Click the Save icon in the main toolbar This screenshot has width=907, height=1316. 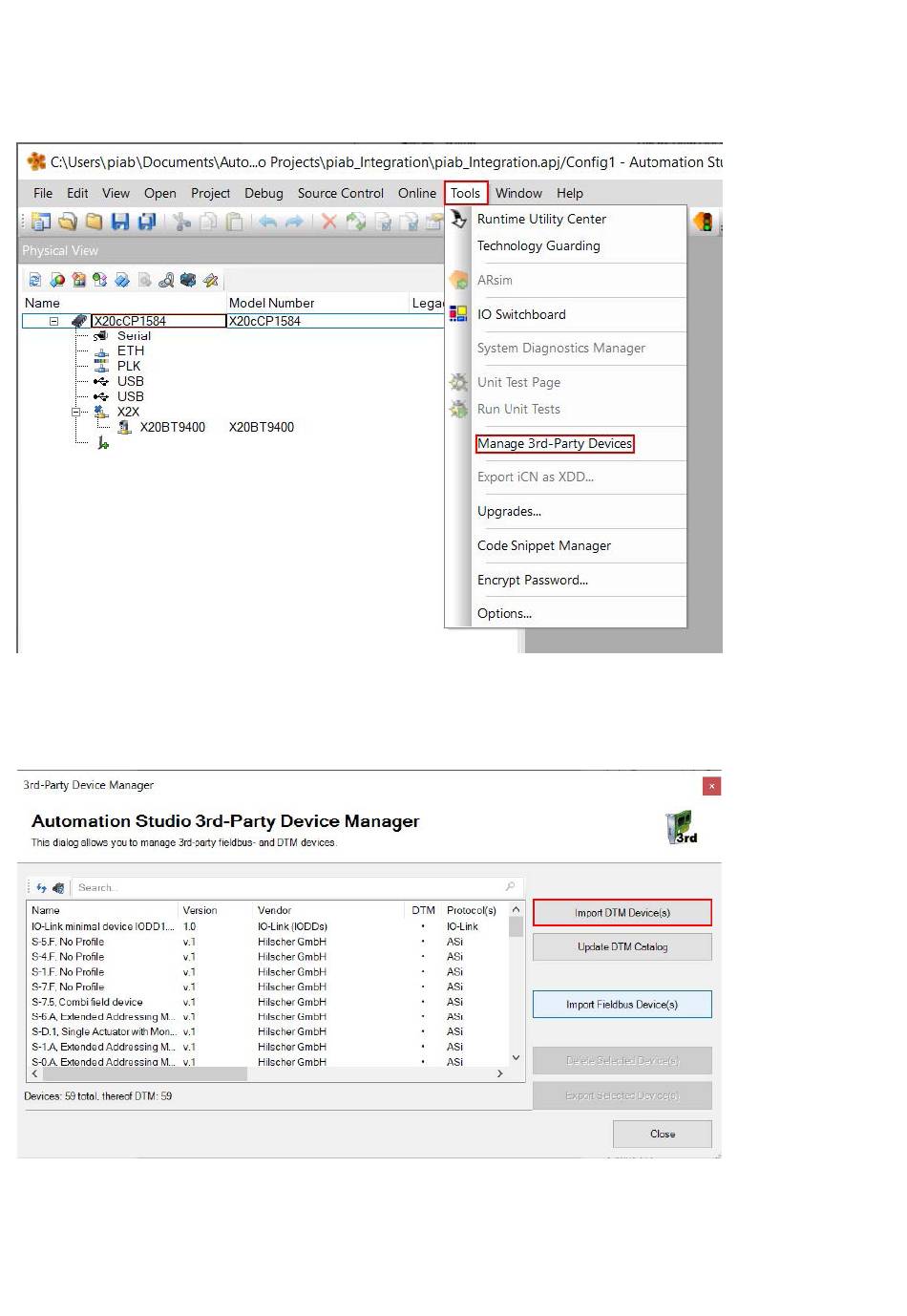tap(120, 222)
